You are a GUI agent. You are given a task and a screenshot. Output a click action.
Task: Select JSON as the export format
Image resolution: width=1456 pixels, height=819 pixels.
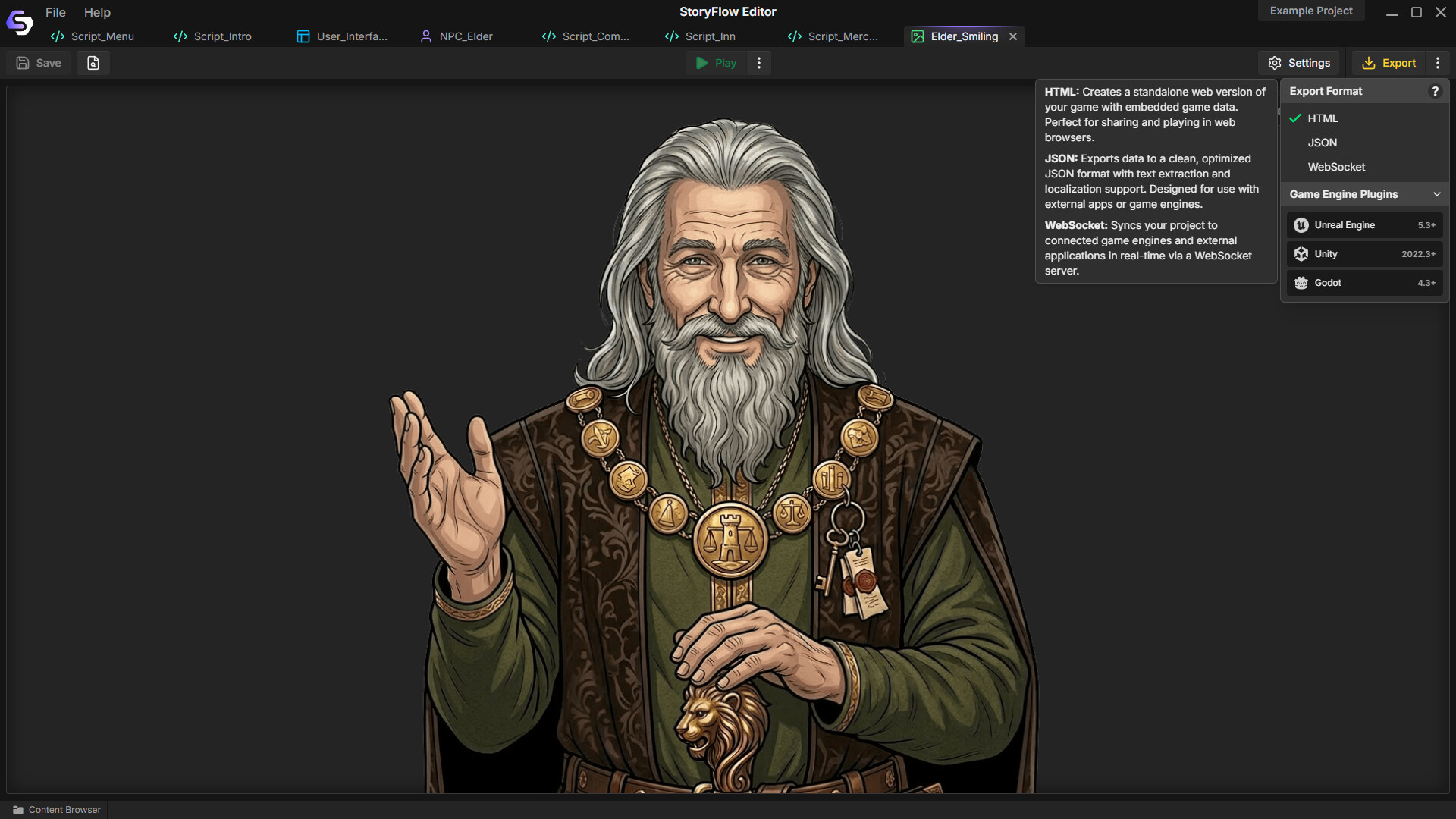click(1321, 143)
